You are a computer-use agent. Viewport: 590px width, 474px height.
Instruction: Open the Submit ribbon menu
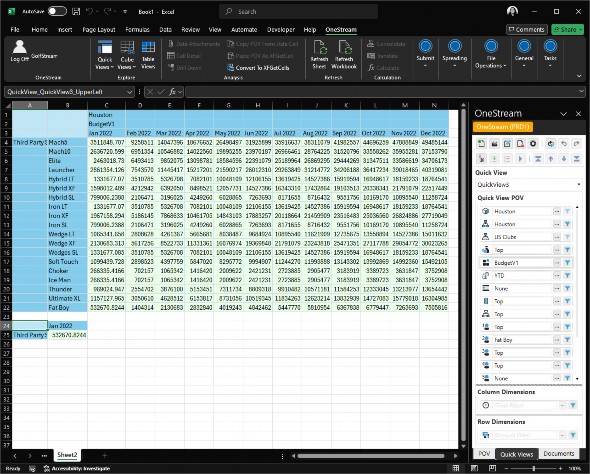click(426, 54)
